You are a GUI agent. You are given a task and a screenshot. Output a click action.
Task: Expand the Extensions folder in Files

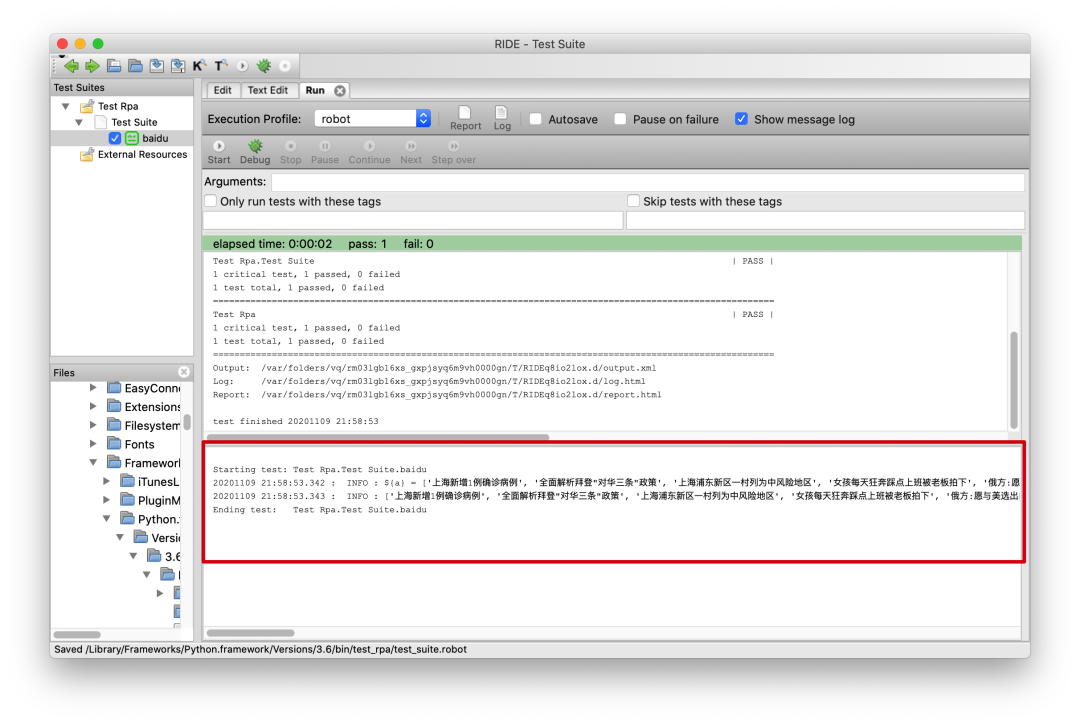pos(93,406)
